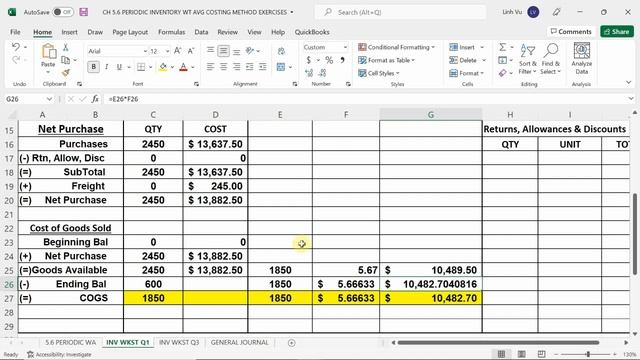Image resolution: width=640 pixels, height=360 pixels.
Task: Click the AutoSum sigma icon
Action: [502, 47]
